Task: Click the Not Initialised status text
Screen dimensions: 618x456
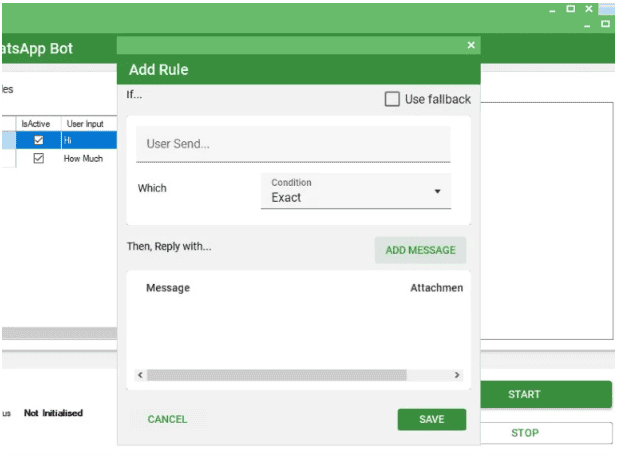Action: [x=53, y=413]
